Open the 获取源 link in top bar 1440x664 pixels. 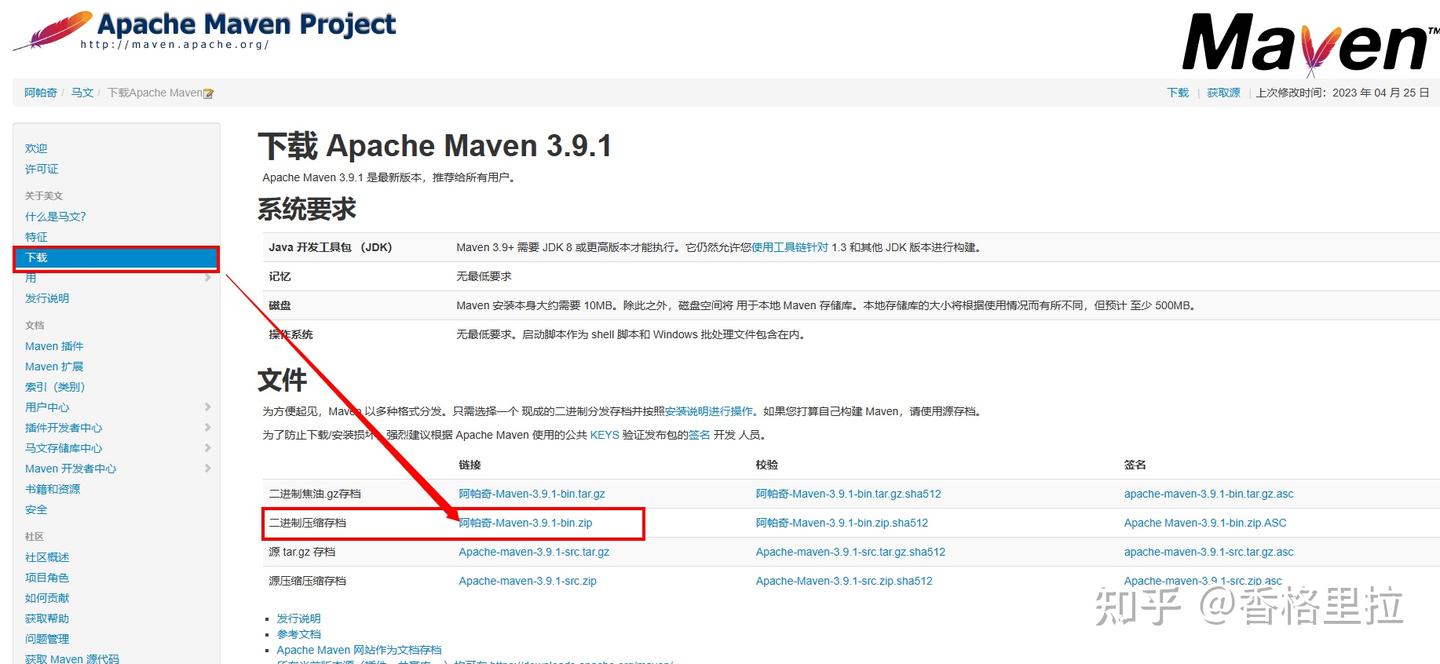point(1223,93)
